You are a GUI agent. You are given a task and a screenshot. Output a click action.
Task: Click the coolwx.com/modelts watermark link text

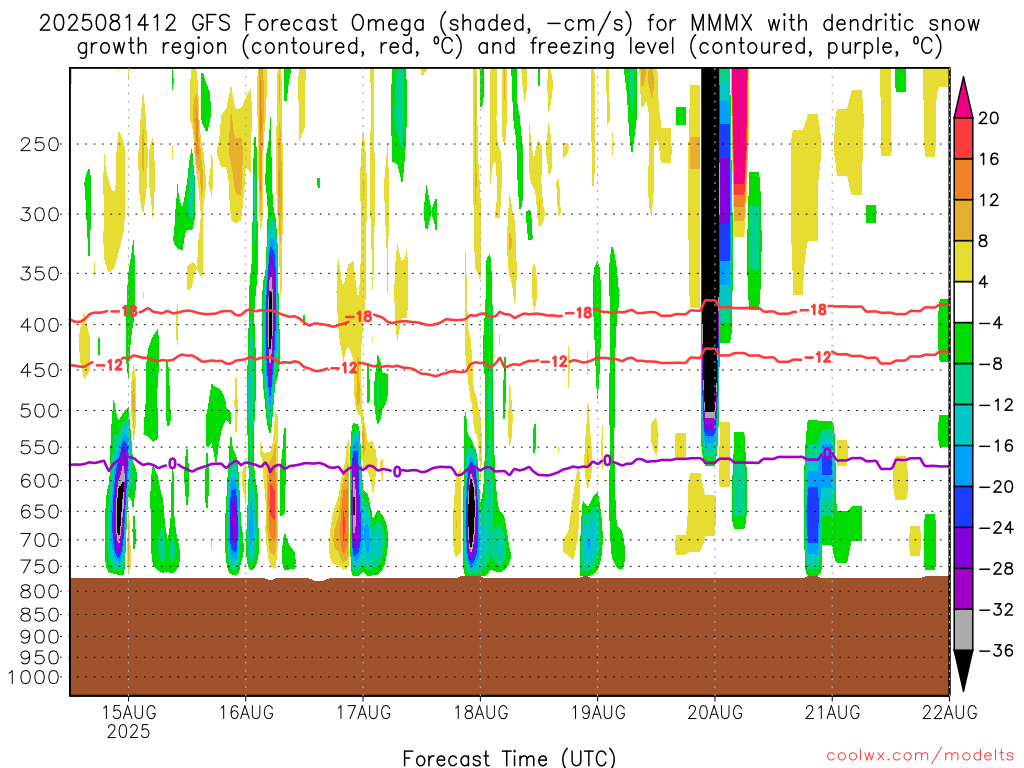coord(920,756)
